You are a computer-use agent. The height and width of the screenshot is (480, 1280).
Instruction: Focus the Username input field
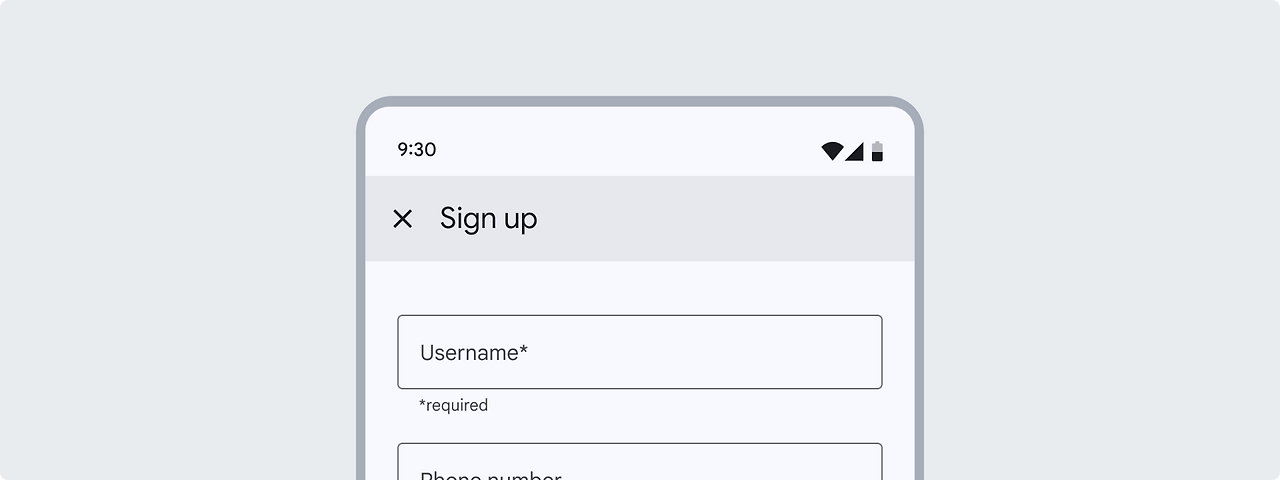coord(640,352)
